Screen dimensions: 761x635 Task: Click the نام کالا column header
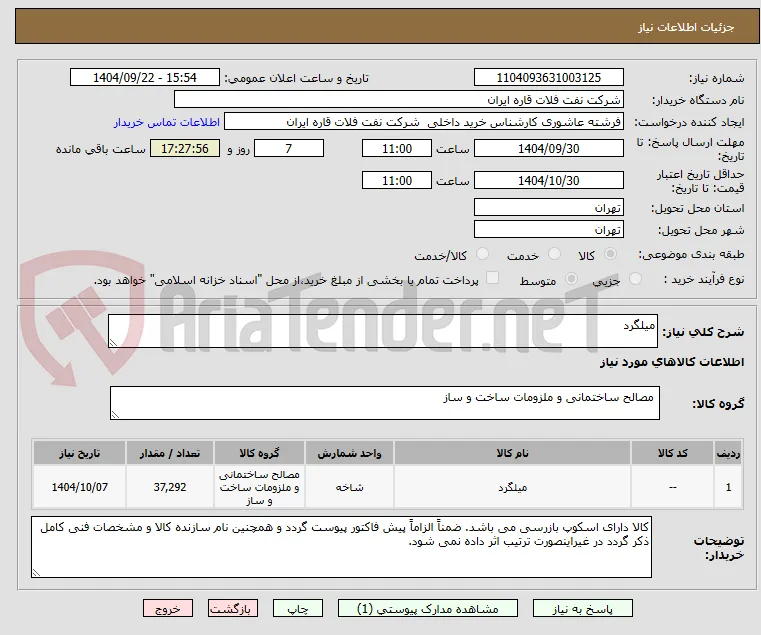click(x=513, y=453)
